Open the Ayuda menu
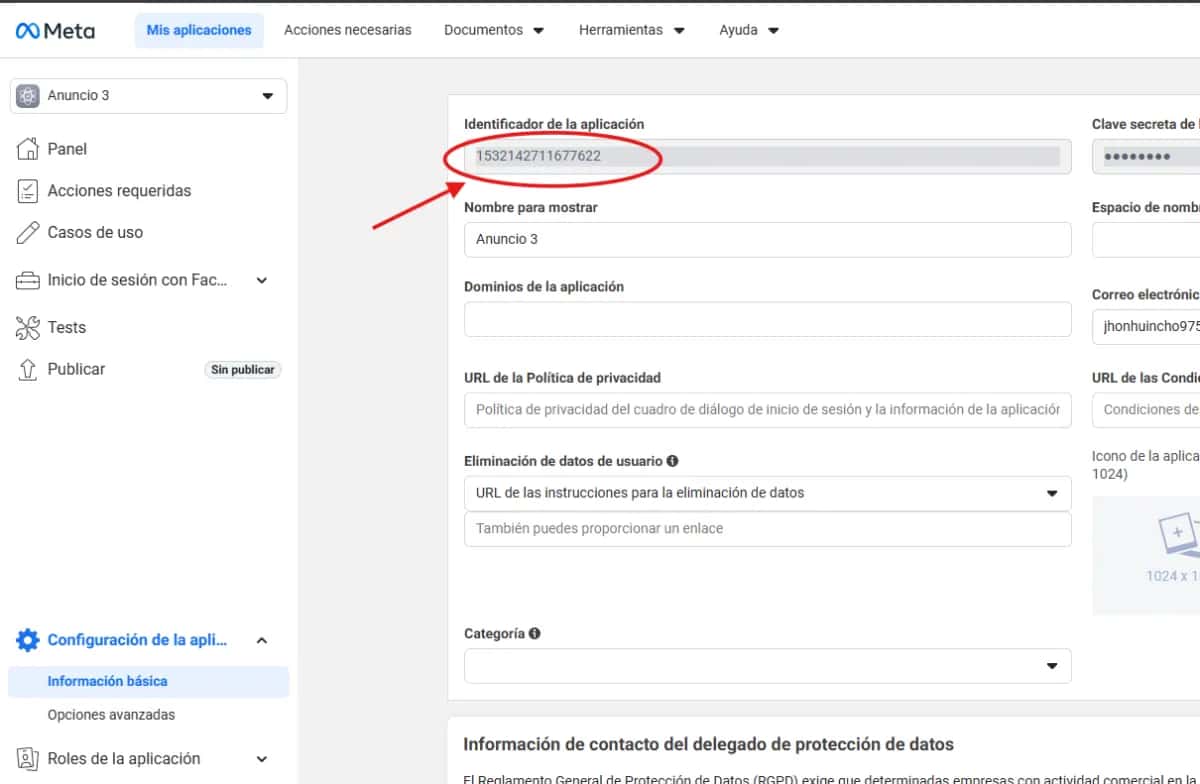Image resolution: width=1200 pixels, height=784 pixels. tap(749, 30)
